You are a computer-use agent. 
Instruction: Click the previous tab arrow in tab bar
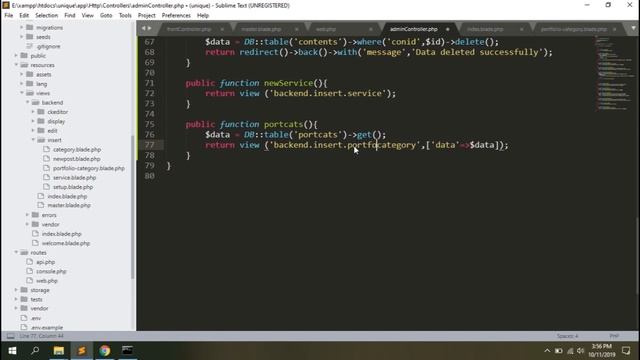pos(143,29)
